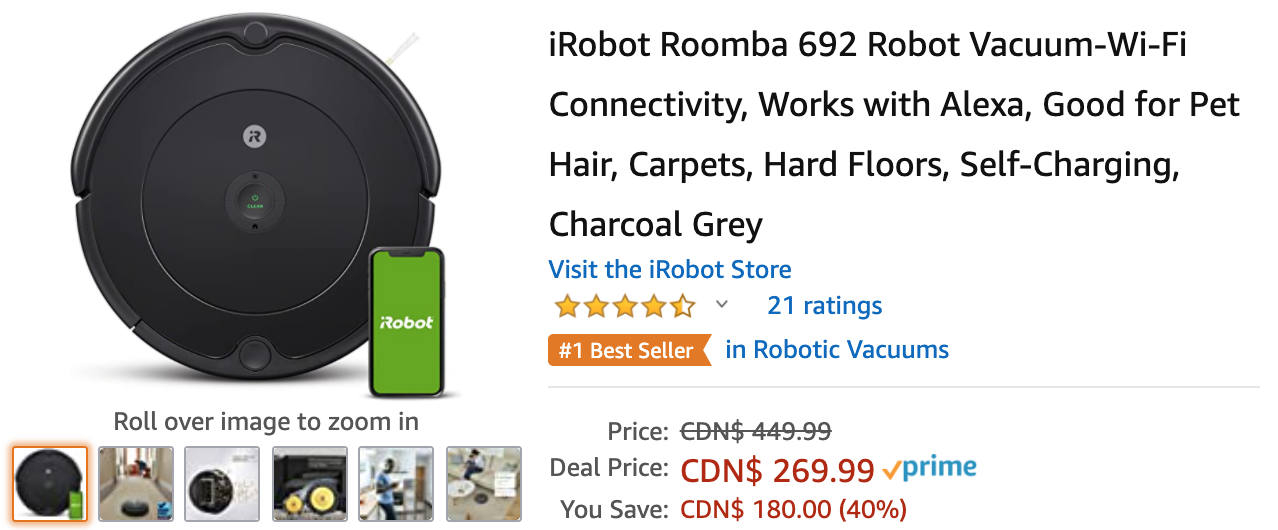Screen dimensions: 1278x530
Task: Select the Roomba underside view thumbnail
Action: [222, 484]
